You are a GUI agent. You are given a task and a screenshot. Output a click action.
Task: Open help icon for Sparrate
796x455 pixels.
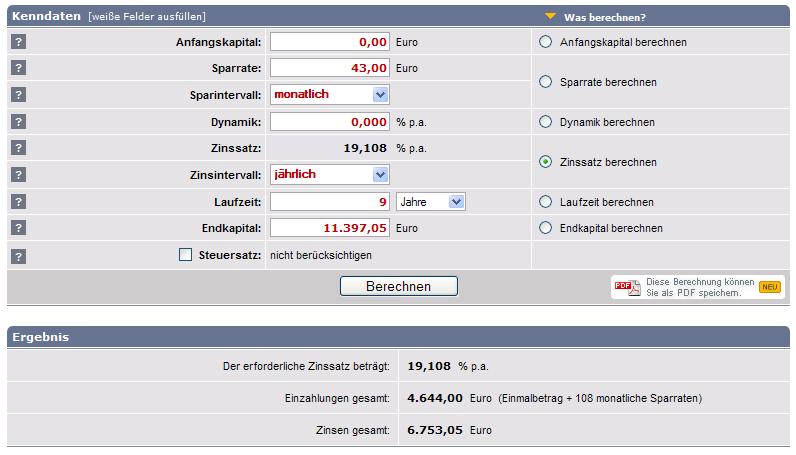18,68
